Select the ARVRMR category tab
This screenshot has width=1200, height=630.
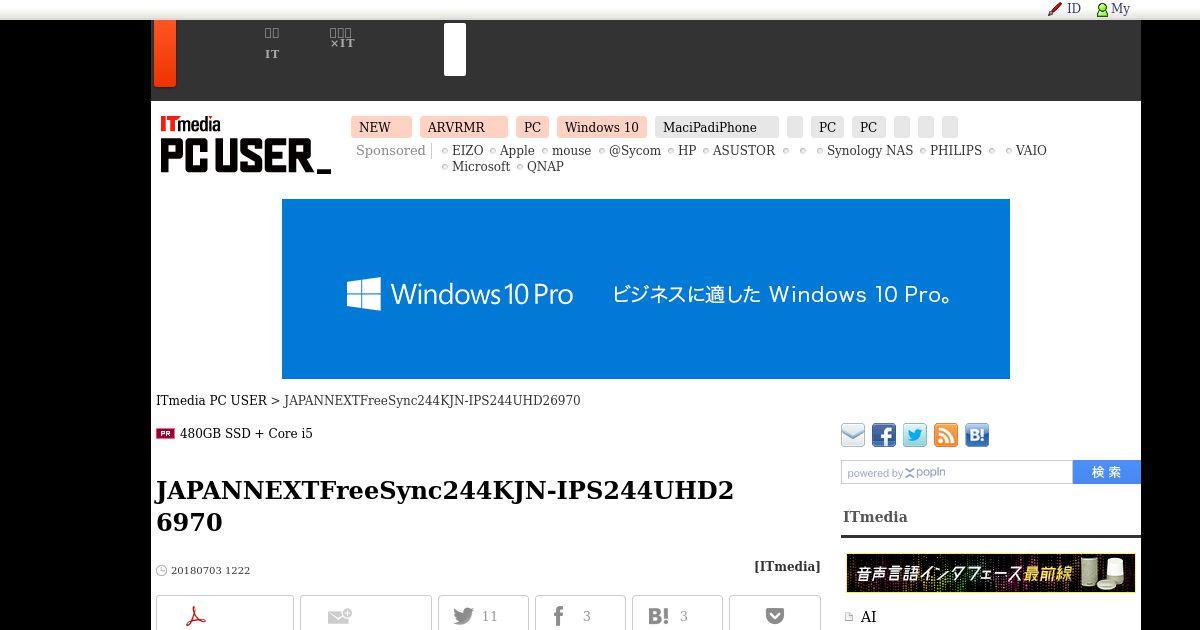pos(464,127)
